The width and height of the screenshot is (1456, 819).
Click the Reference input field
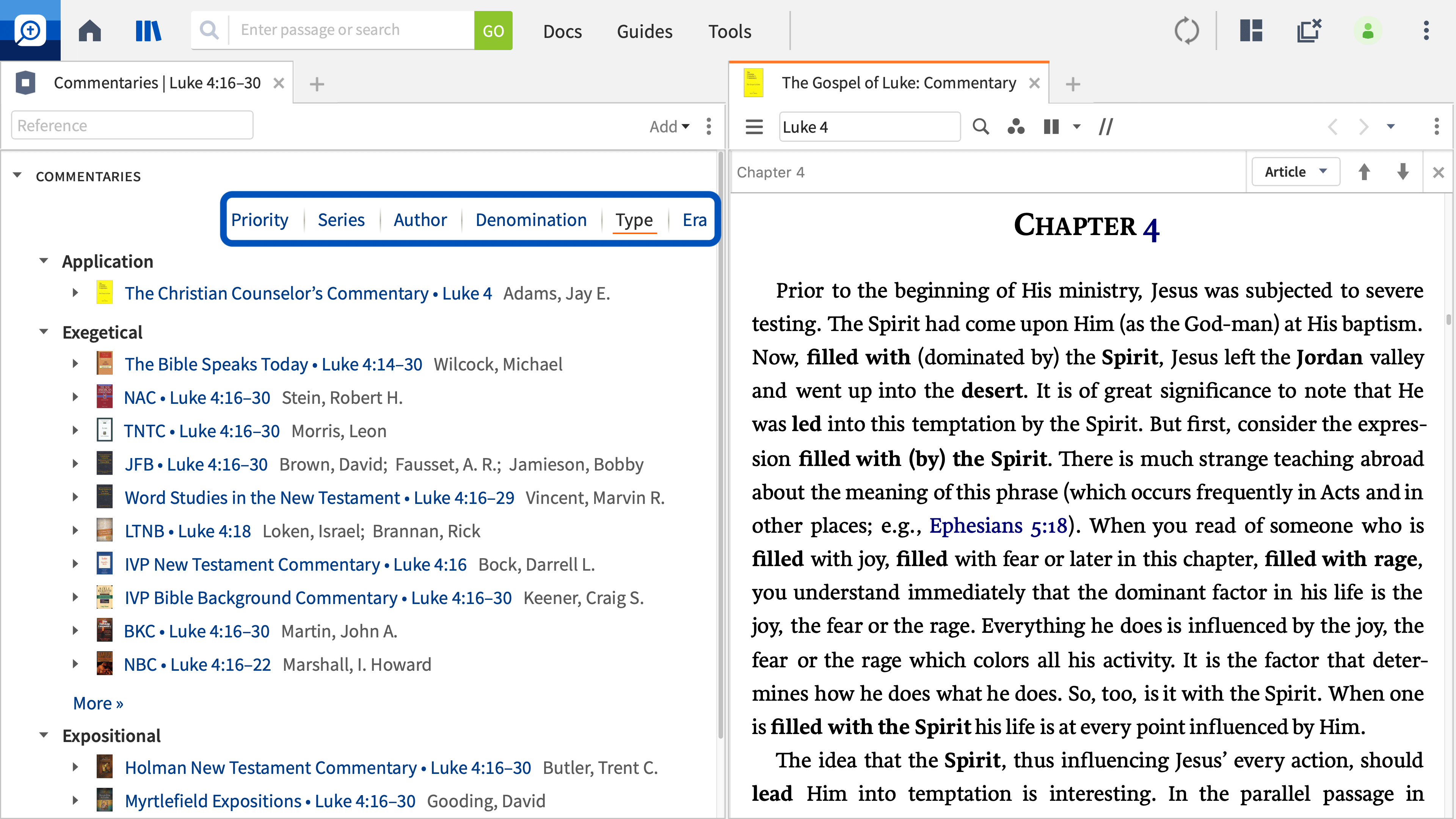132,125
